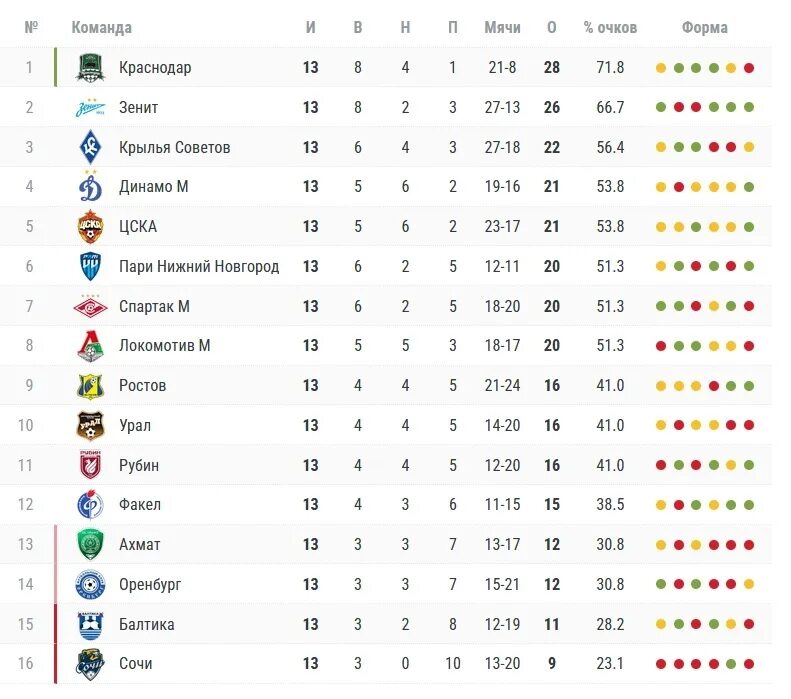Open the CSKA club crest
791x699 pixels.
[x=90, y=226]
